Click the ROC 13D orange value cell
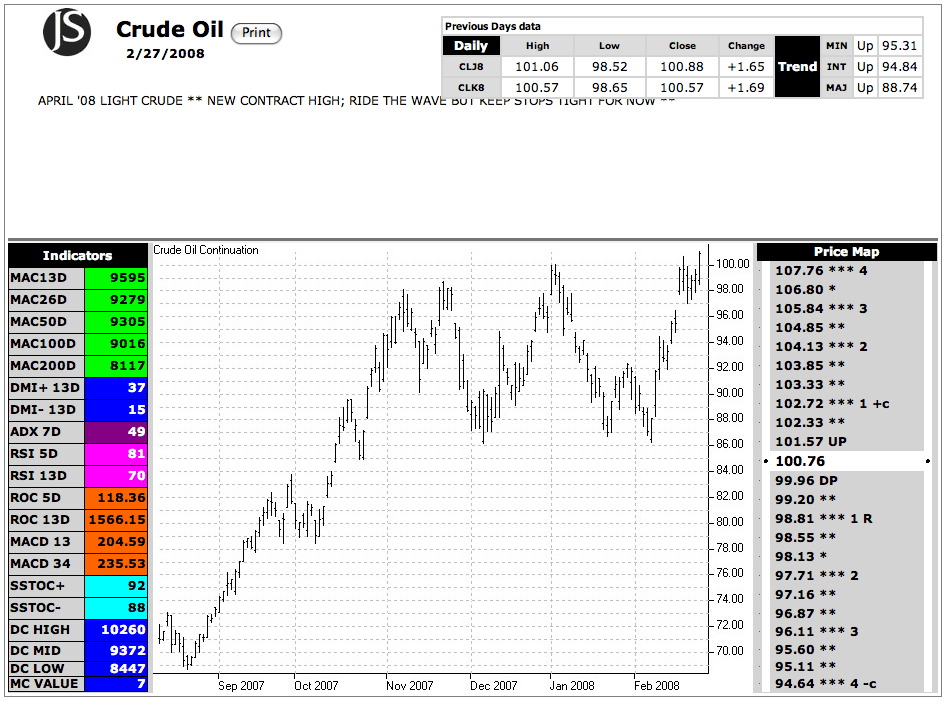This screenshot has height=701, width=946. pyautogui.click(x=117, y=520)
